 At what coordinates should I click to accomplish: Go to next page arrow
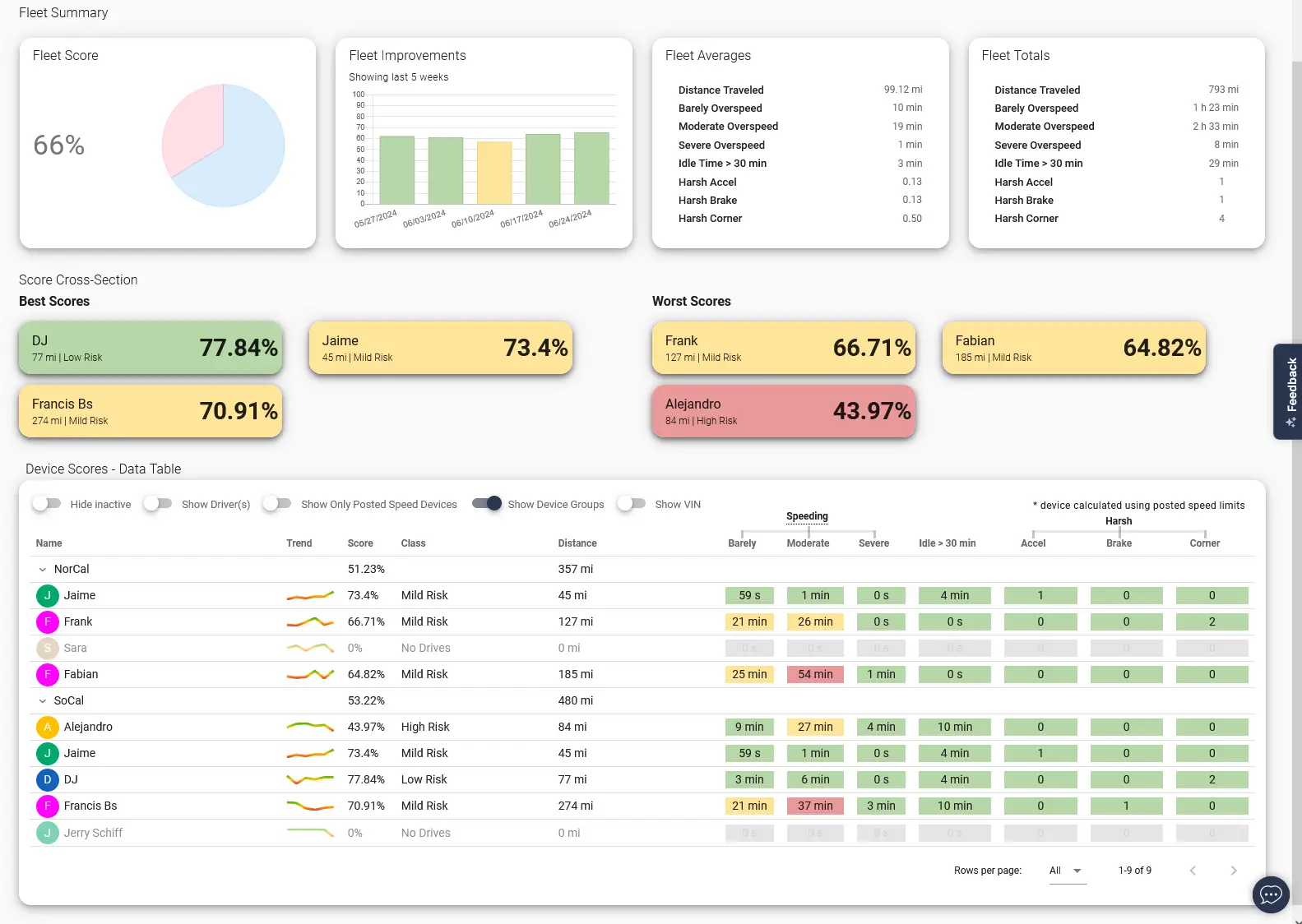click(x=1233, y=871)
